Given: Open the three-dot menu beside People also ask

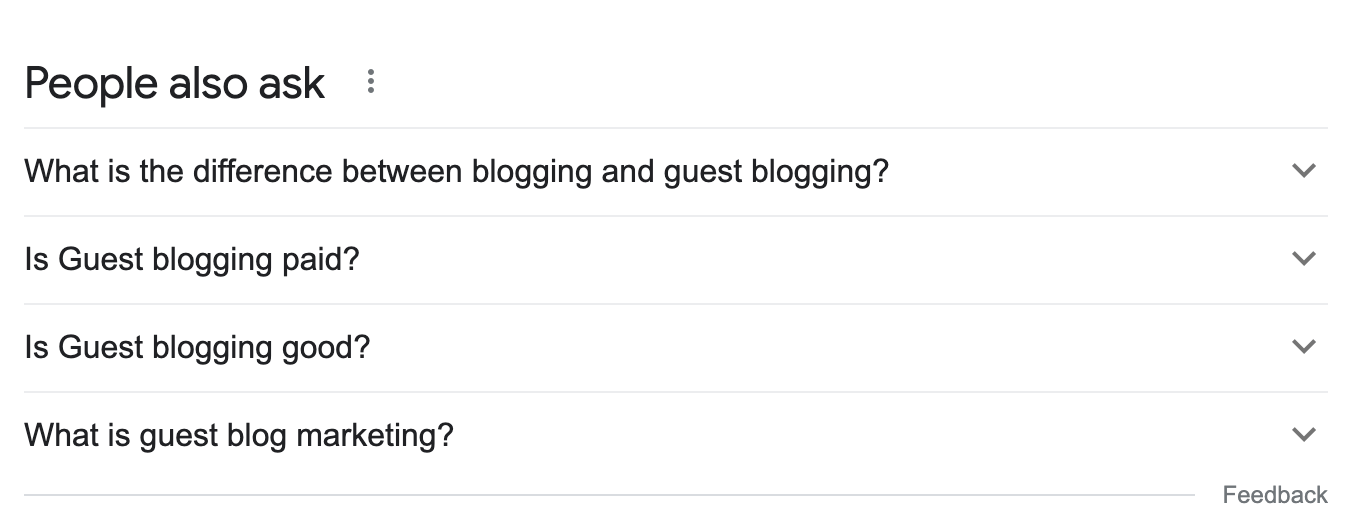Looking at the screenshot, I should [x=371, y=82].
